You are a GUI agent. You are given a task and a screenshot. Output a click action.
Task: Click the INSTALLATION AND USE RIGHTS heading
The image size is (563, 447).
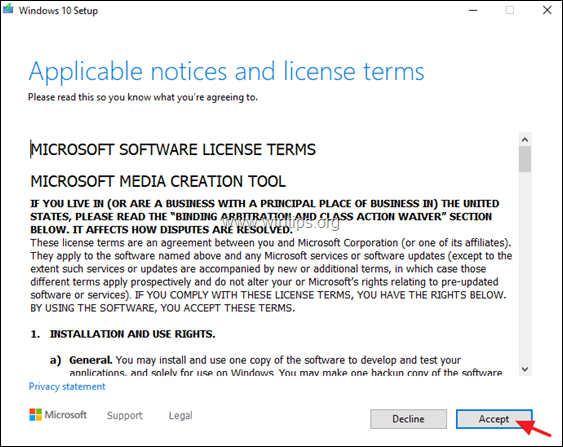pos(132,334)
